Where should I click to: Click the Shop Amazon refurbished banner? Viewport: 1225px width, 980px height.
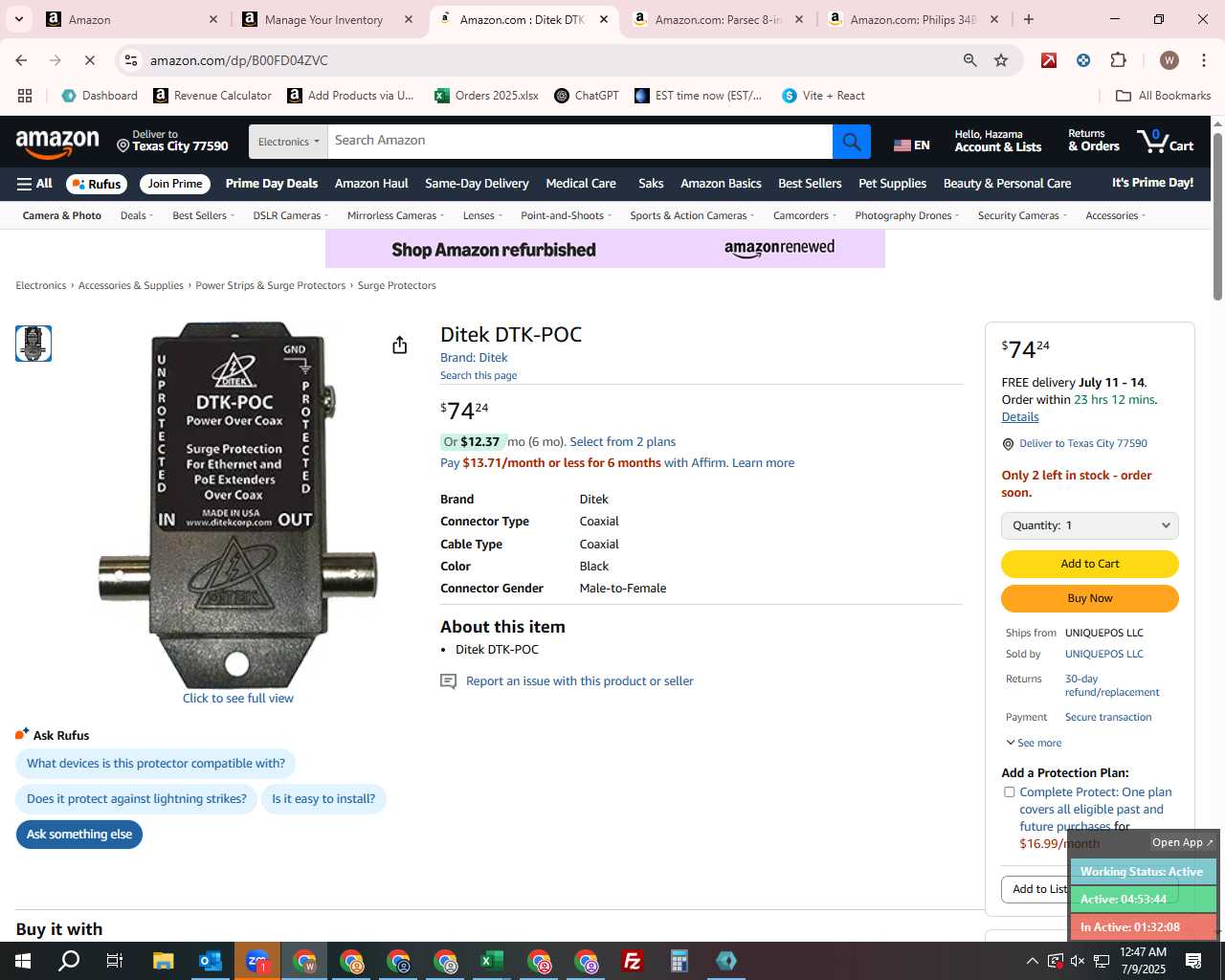[x=605, y=249]
